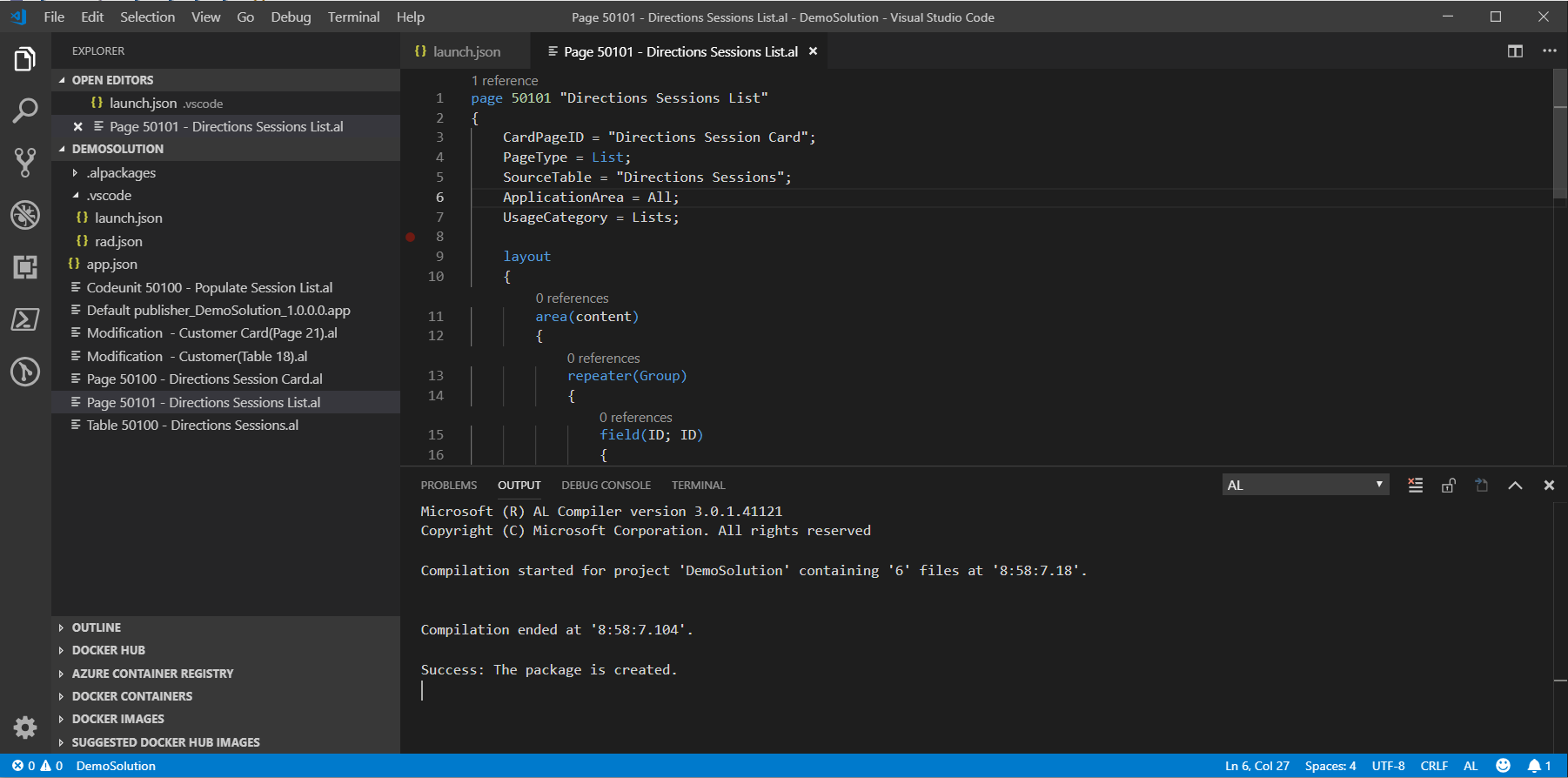This screenshot has height=778, width=1568.
Task: Change the line ending via CRLF
Action: point(1434,766)
